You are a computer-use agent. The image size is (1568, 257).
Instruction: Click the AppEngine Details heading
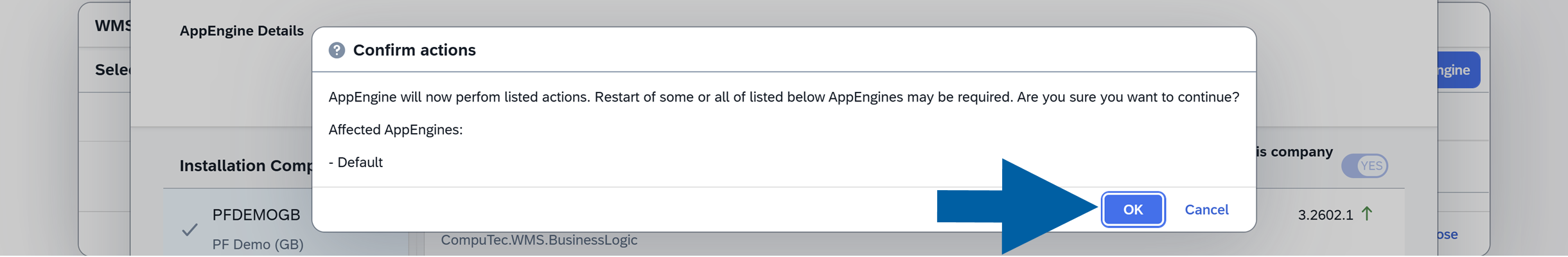(x=242, y=31)
